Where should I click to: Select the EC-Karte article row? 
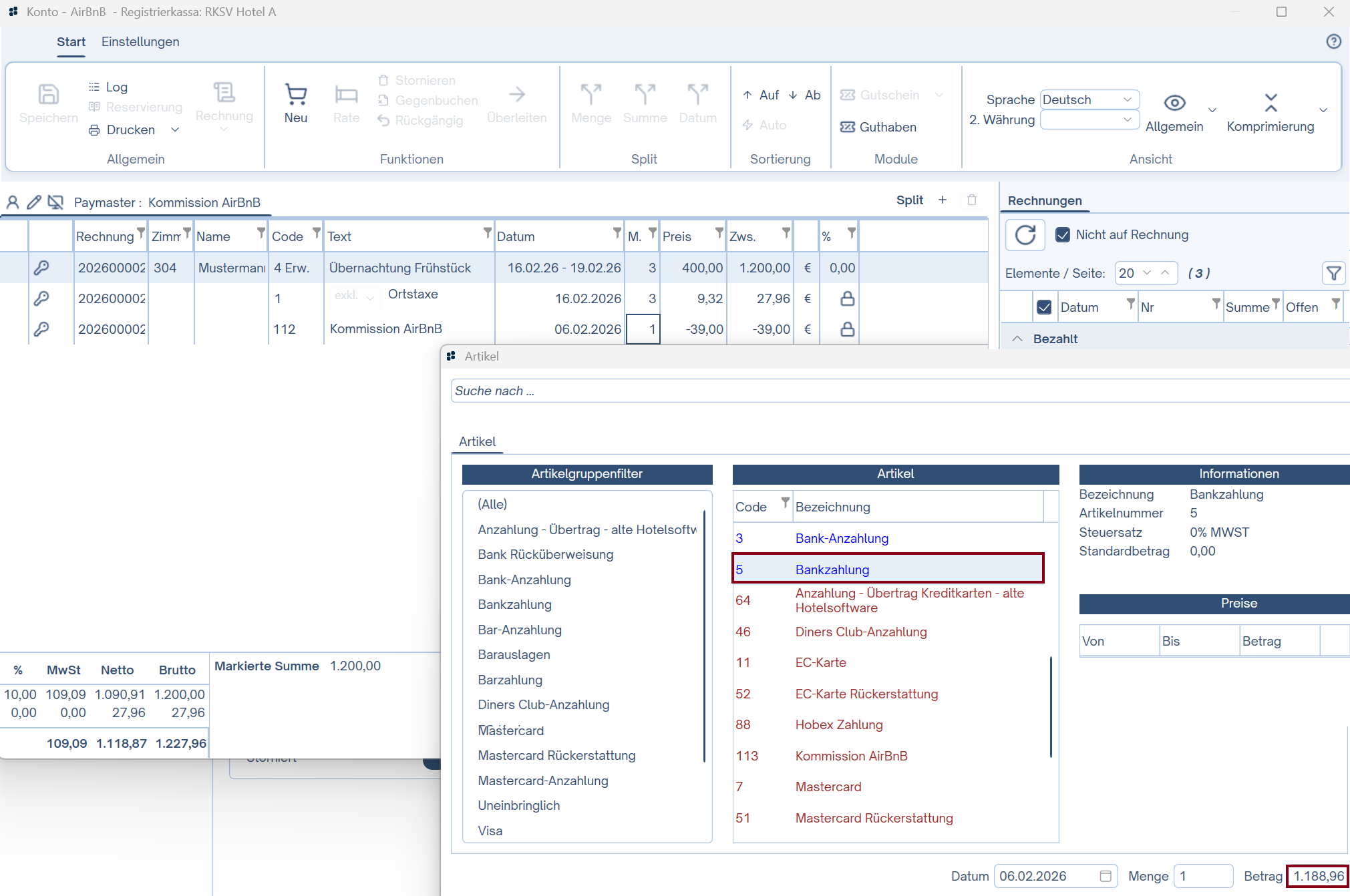(821, 662)
